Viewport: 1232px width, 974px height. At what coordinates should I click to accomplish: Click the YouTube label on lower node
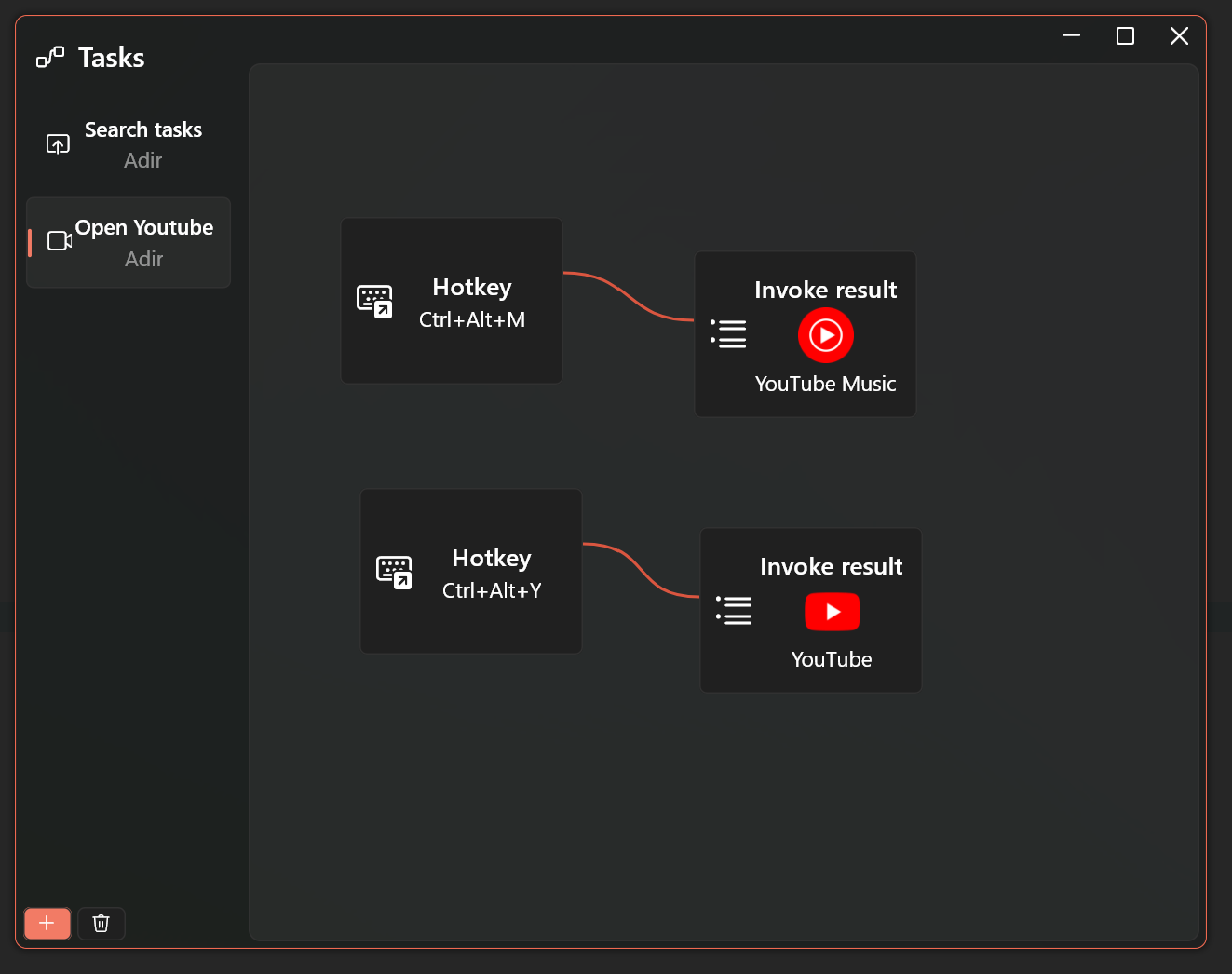pyautogui.click(x=832, y=659)
